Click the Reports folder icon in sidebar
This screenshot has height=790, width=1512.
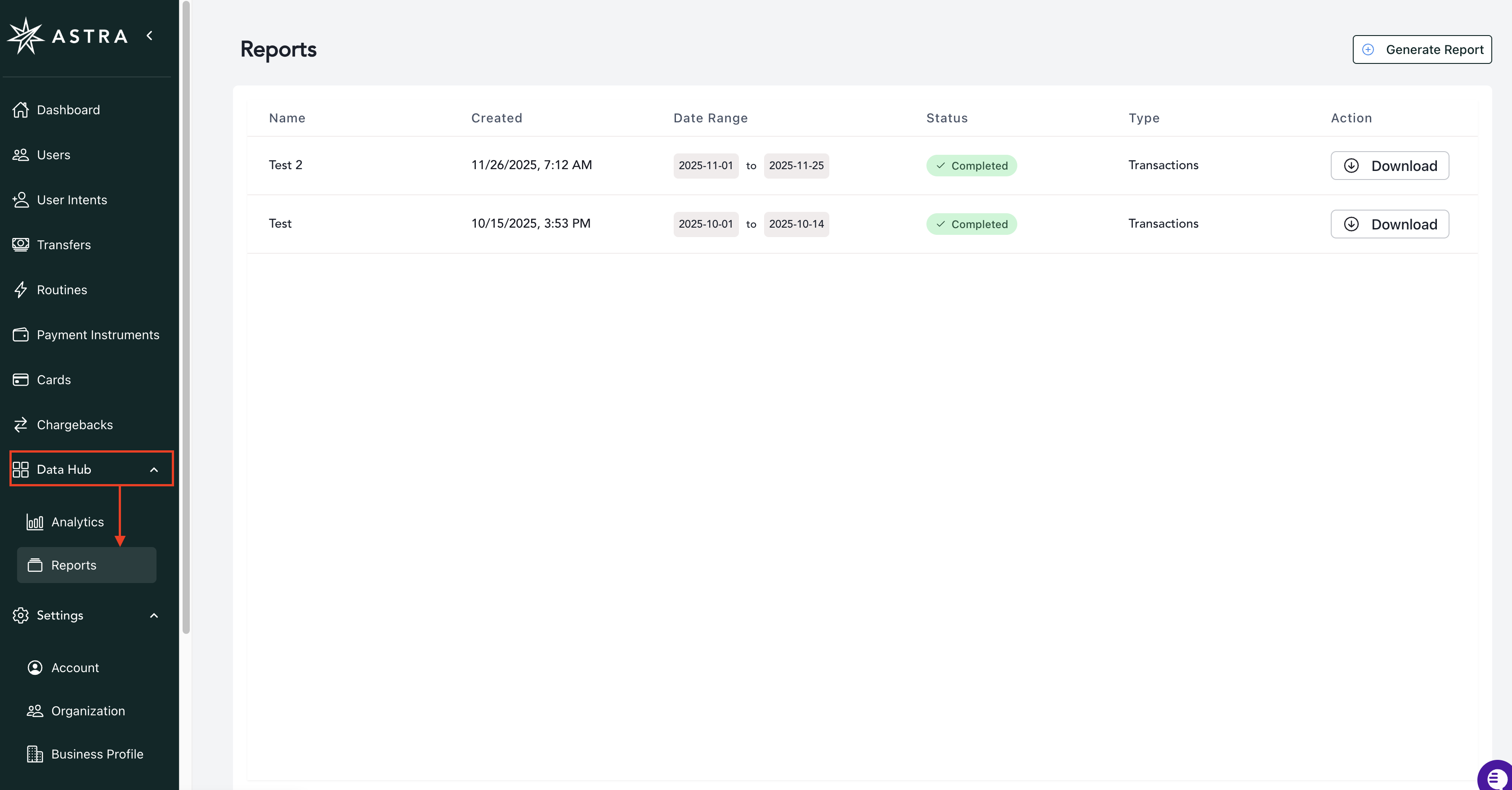point(35,565)
